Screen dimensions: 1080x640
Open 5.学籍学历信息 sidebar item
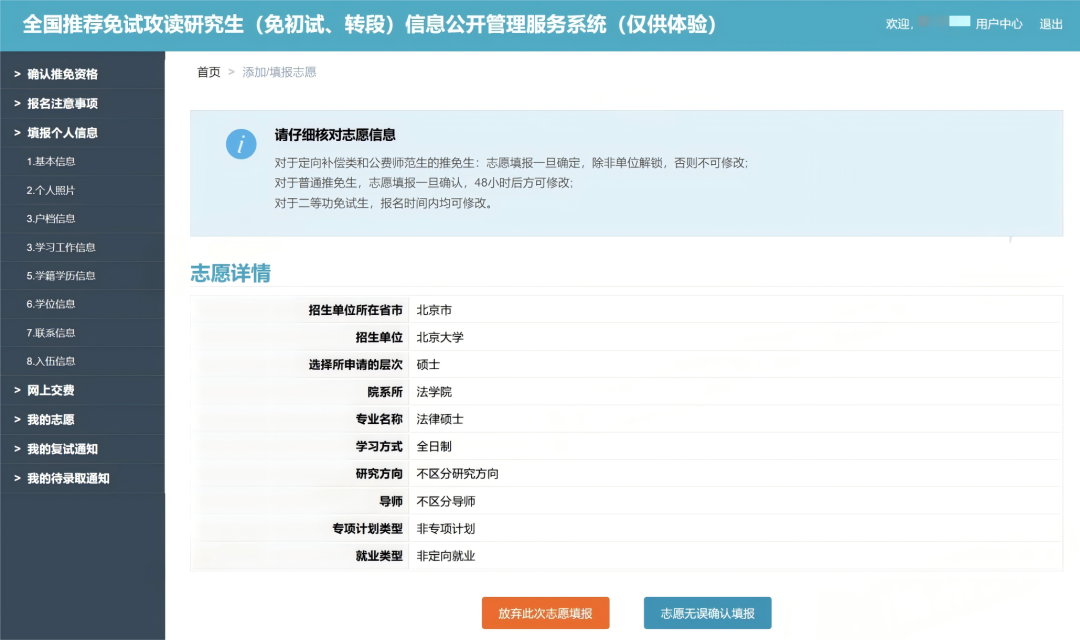click(61, 275)
